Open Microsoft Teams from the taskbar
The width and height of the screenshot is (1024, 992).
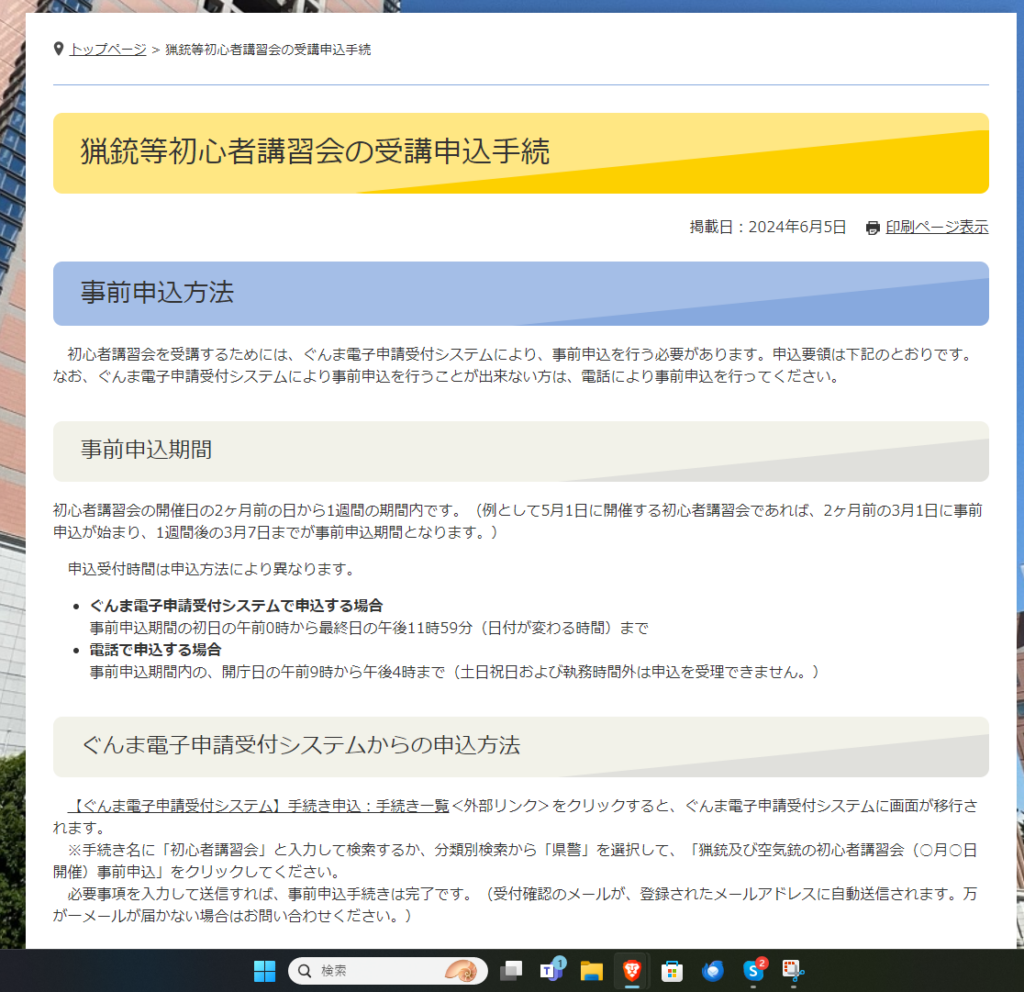pyautogui.click(x=551, y=970)
